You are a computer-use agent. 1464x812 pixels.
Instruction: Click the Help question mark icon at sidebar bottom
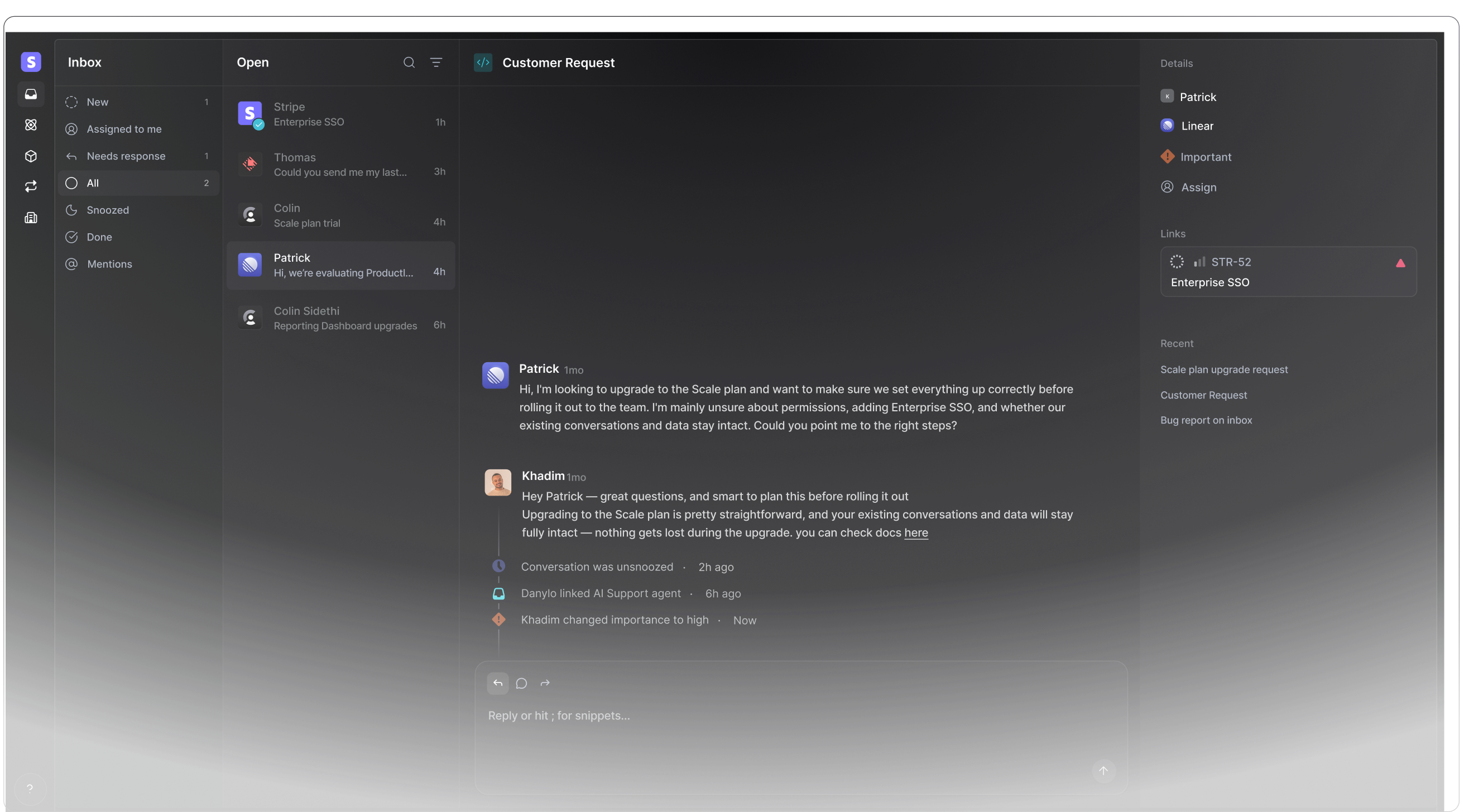(31, 789)
